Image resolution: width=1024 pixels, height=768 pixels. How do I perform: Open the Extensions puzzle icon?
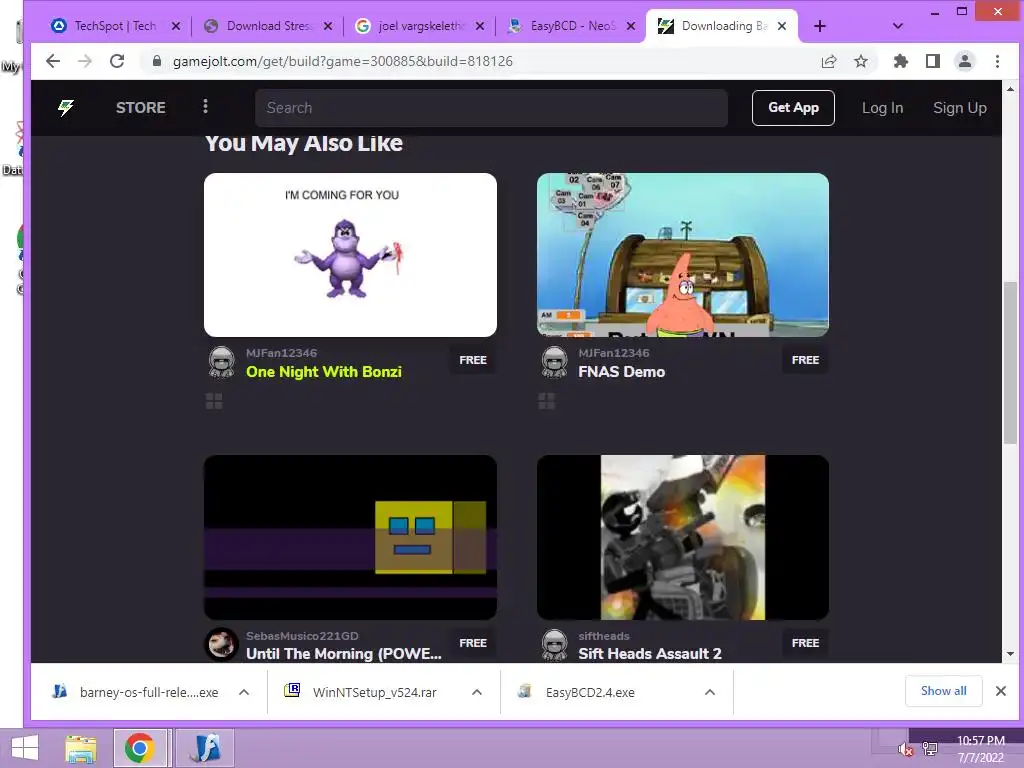[x=901, y=61]
